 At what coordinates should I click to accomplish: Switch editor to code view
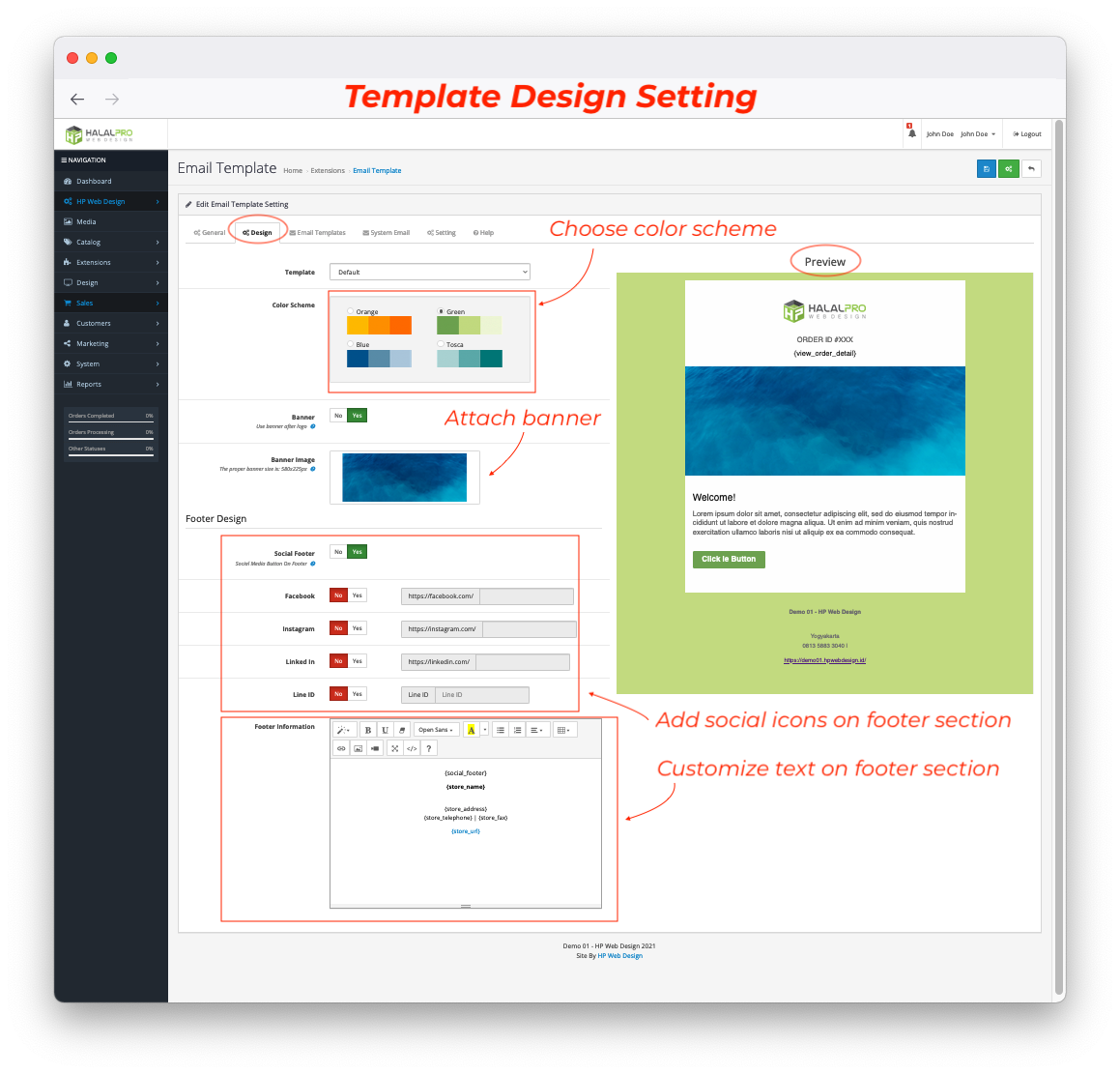click(412, 748)
